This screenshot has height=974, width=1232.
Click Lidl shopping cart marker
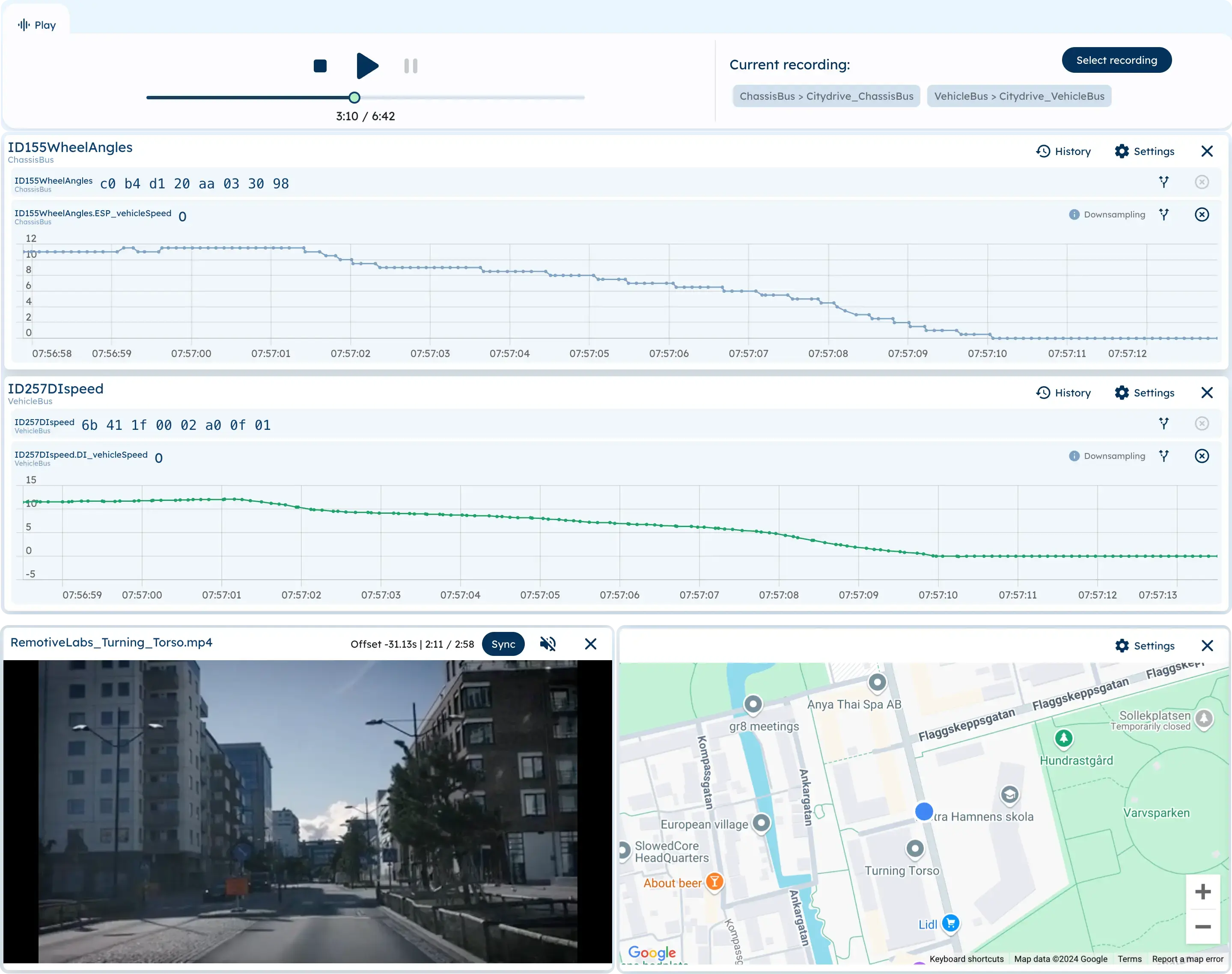click(950, 923)
